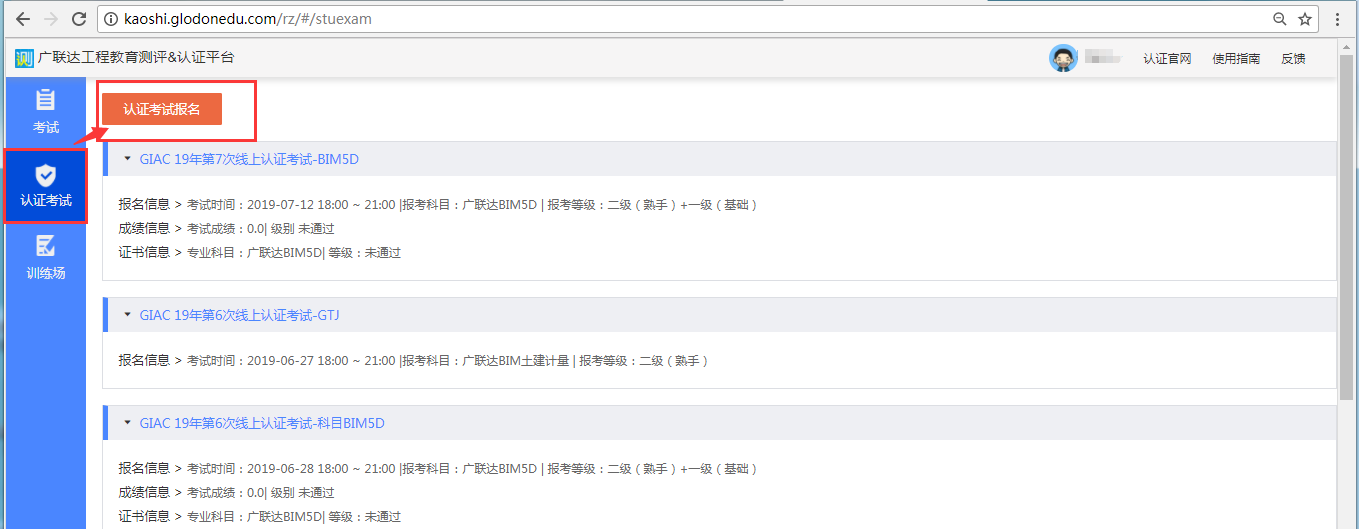Click the page vertical scrollbar
Viewport: 1359px width, 529px height.
1347,302
